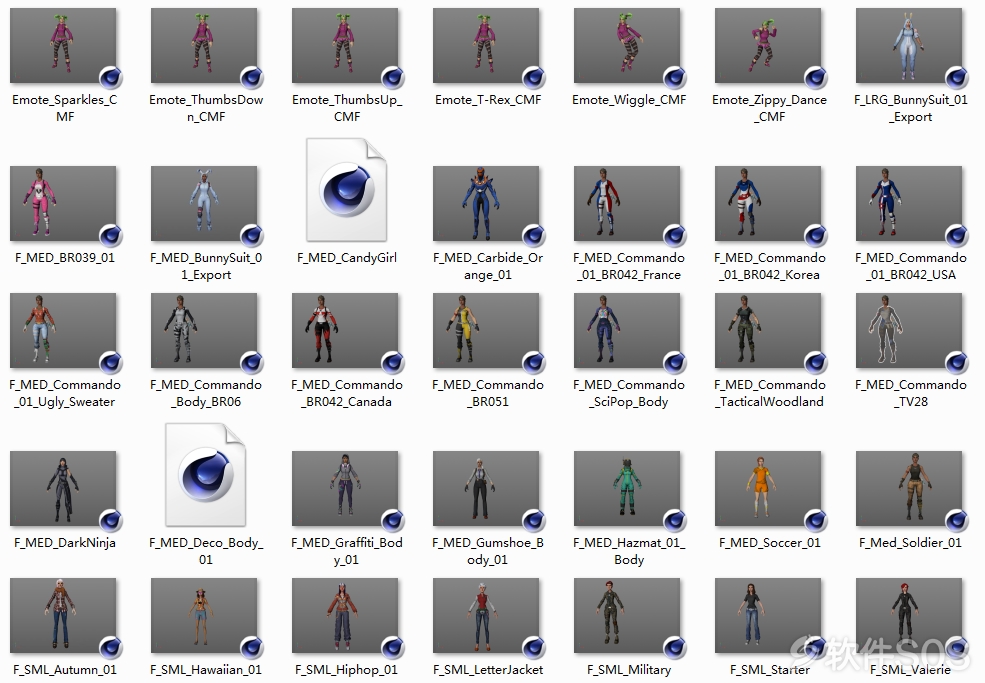Select the F_SML_Autumn_01 thumbnail
The height and width of the screenshot is (683, 985).
tap(63, 616)
